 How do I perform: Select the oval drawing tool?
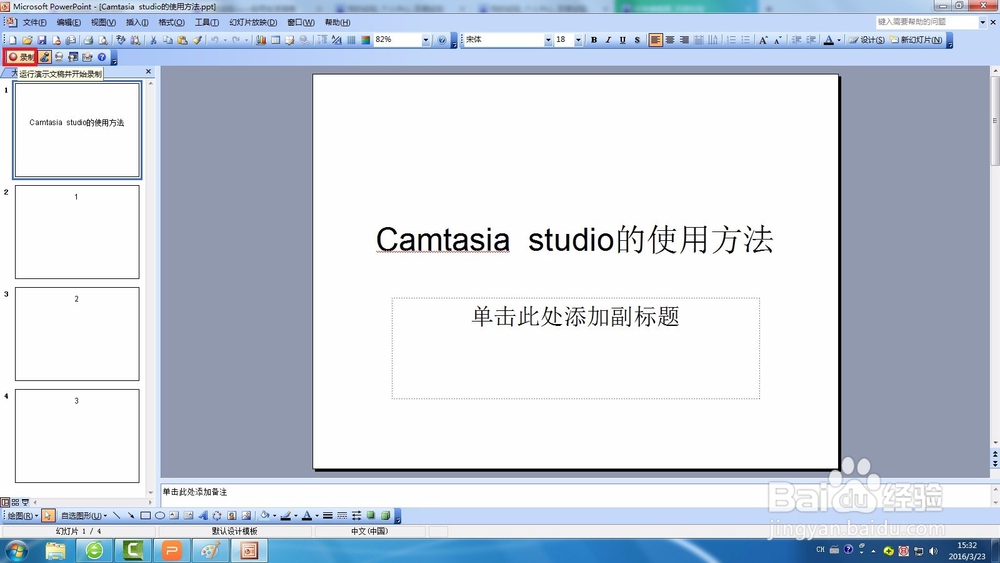point(160,516)
